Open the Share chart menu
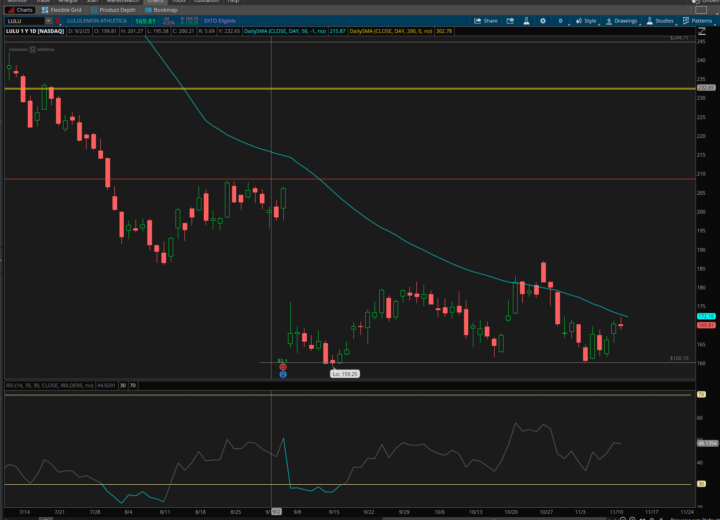The height and width of the screenshot is (520, 720). [486, 21]
